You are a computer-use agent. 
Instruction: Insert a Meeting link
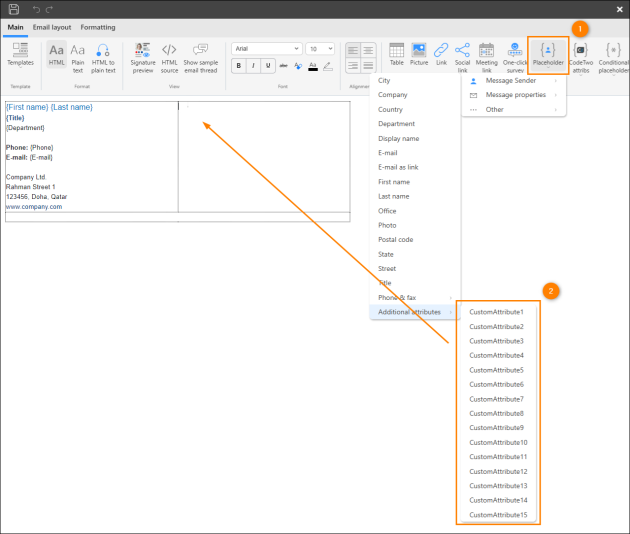(x=486, y=58)
